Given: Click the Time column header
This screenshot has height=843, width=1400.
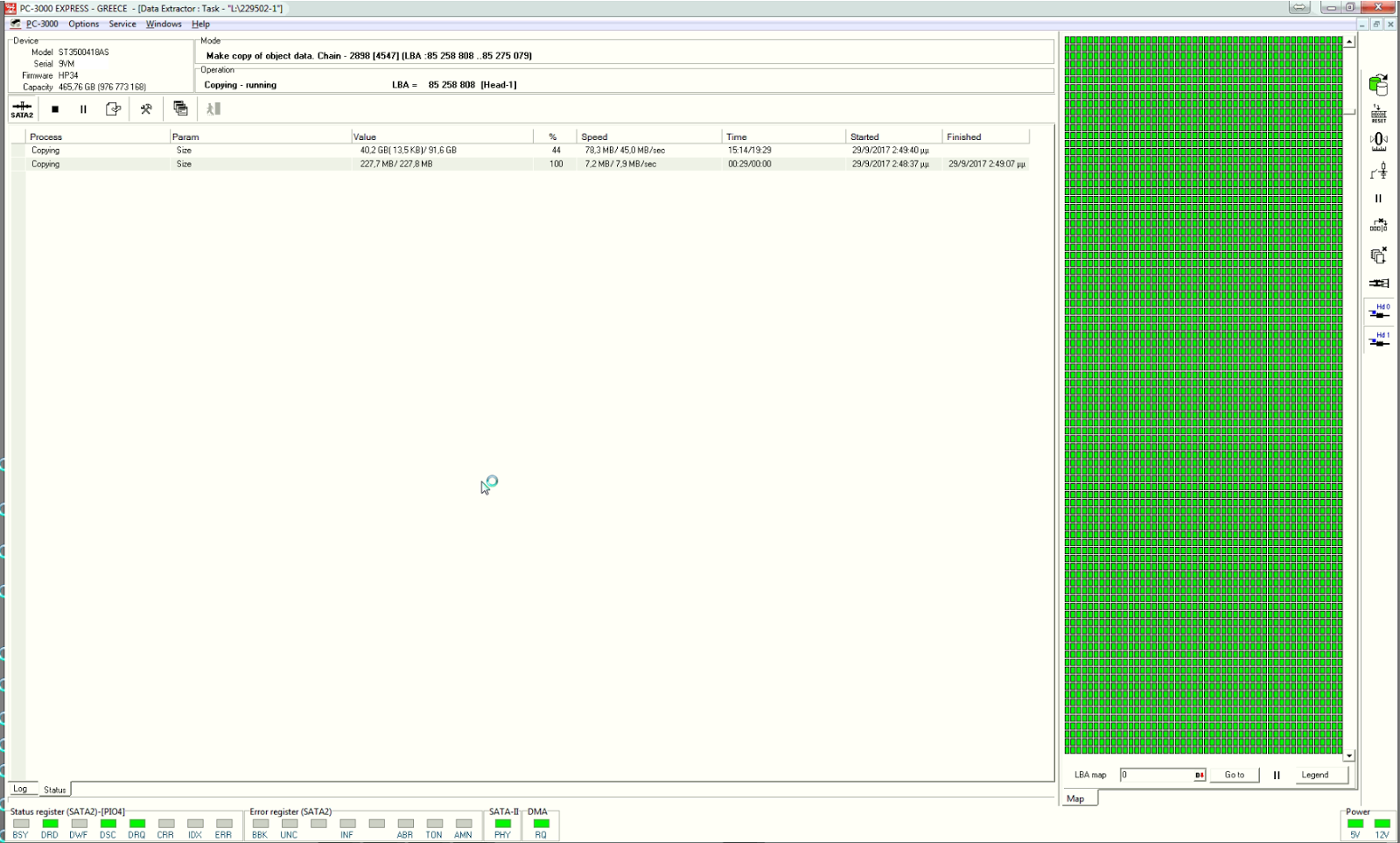Looking at the screenshot, I should pos(784,137).
